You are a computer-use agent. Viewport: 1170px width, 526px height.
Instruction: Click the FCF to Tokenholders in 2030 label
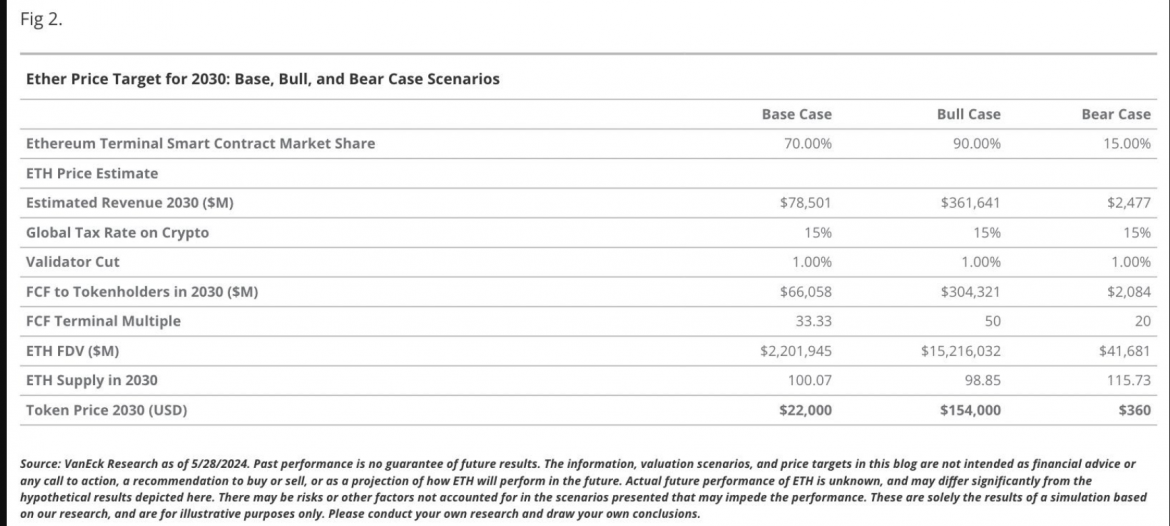click(149, 292)
